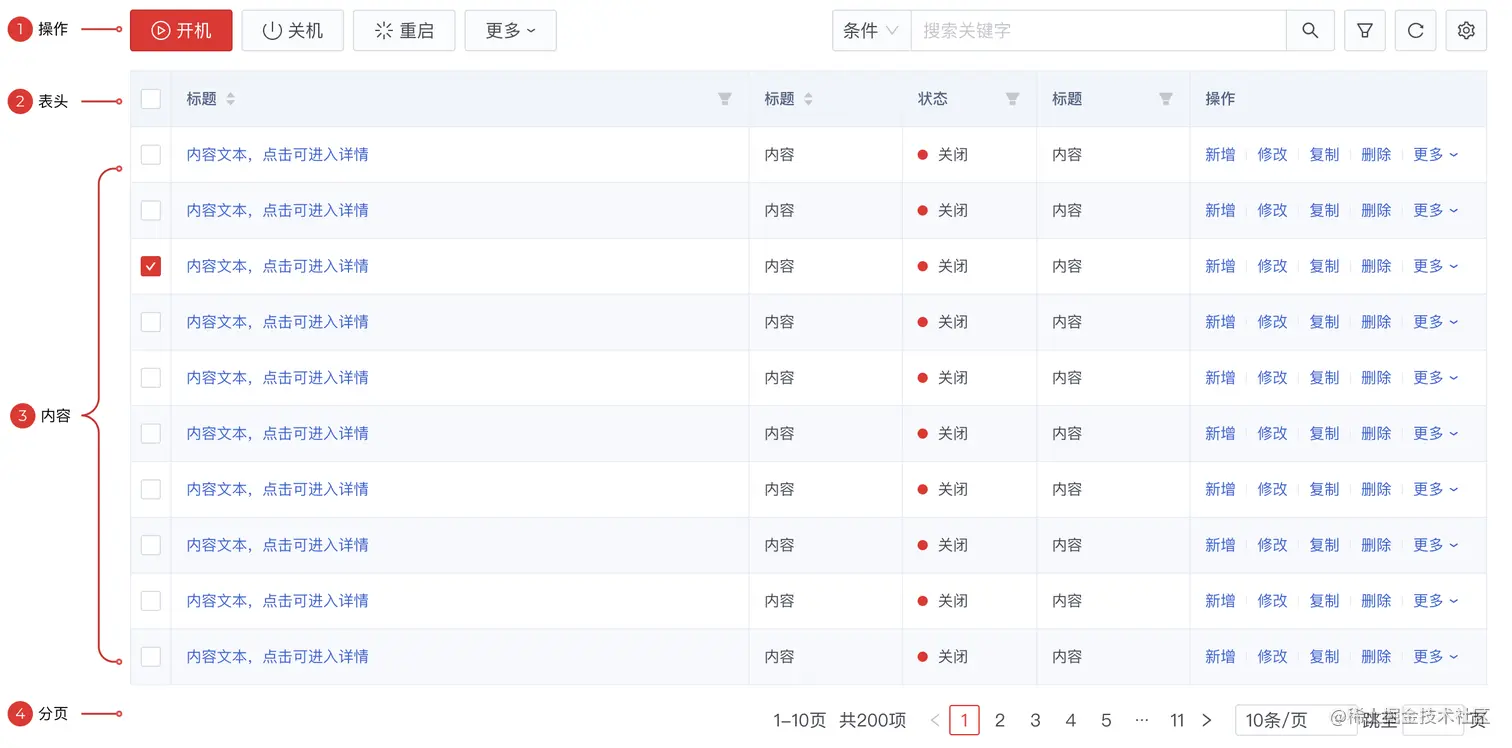This screenshot has height=748, width=1512.
Task: Expand 更多 in the last data row
Action: pyautogui.click(x=1436, y=657)
